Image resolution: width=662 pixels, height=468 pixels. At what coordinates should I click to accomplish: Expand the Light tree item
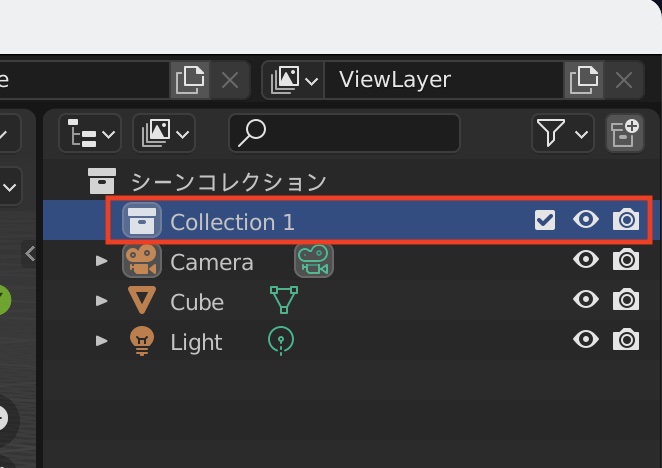pos(101,341)
